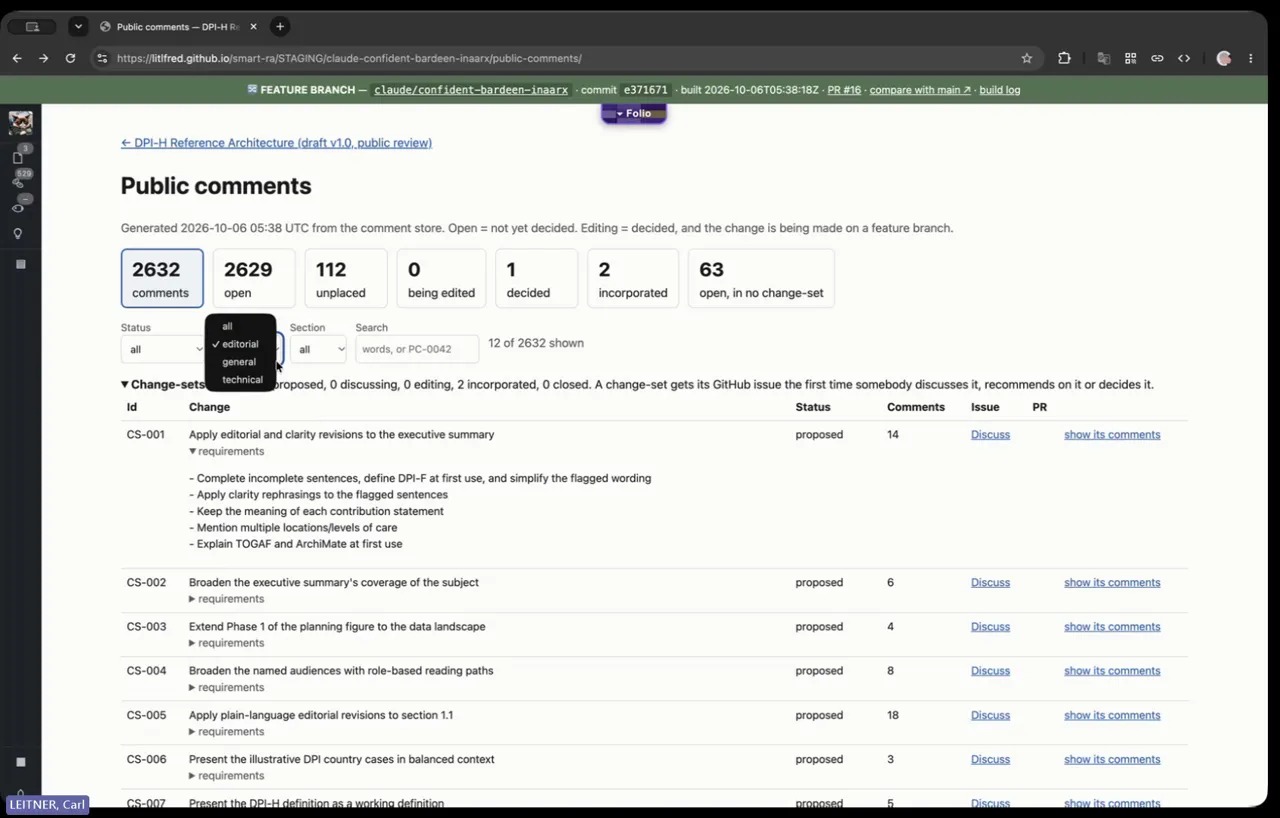This screenshot has width=1280, height=818.
Task: Open the eye icon in the sidebar
Action: pyautogui.click(x=18, y=208)
